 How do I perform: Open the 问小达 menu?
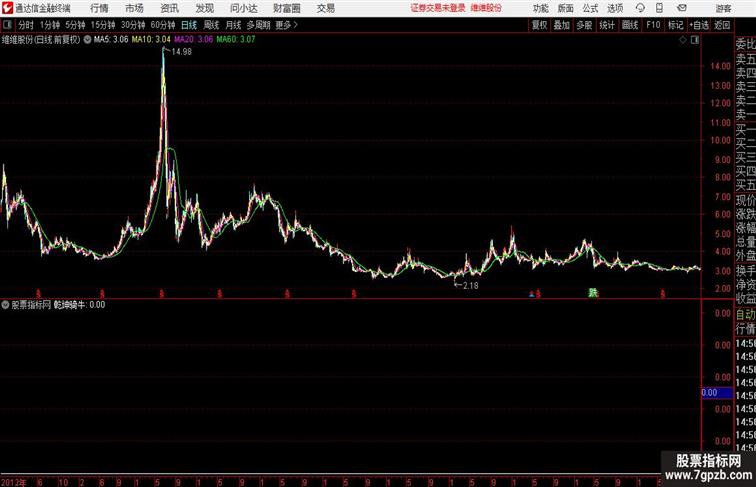pos(244,8)
